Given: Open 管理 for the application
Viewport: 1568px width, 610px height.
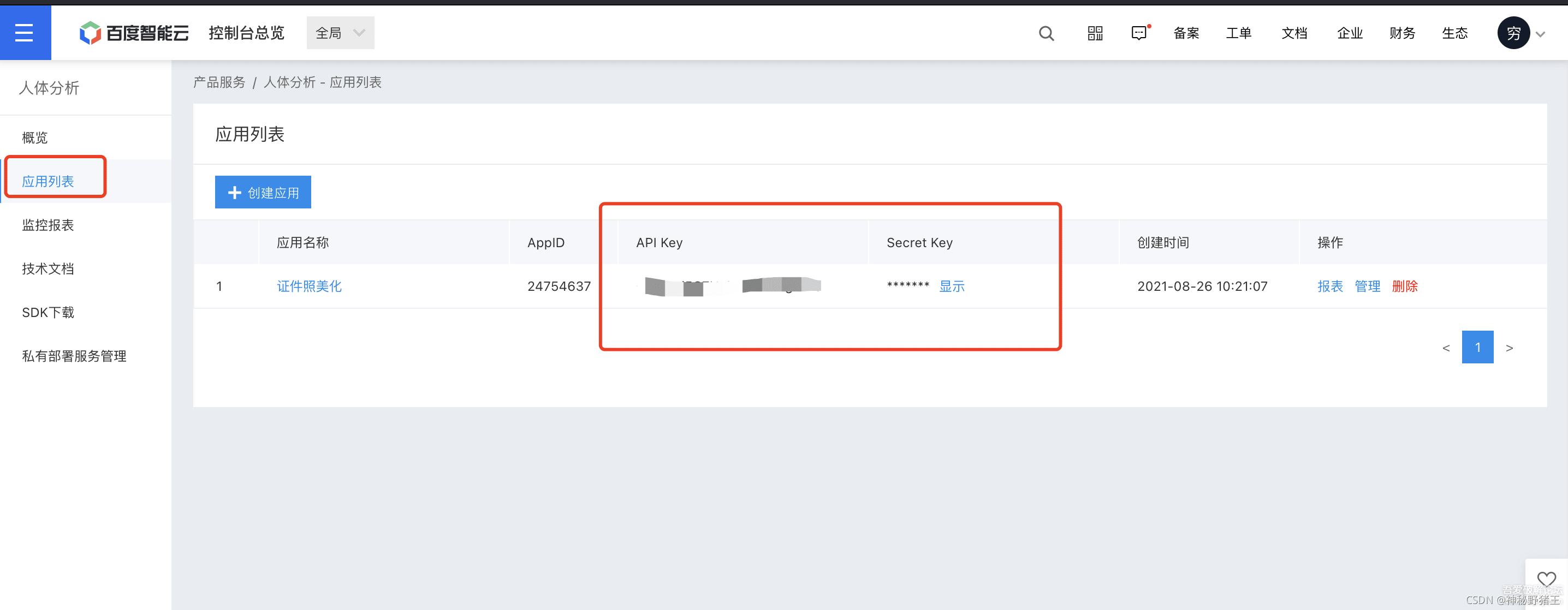Looking at the screenshot, I should 1367,286.
